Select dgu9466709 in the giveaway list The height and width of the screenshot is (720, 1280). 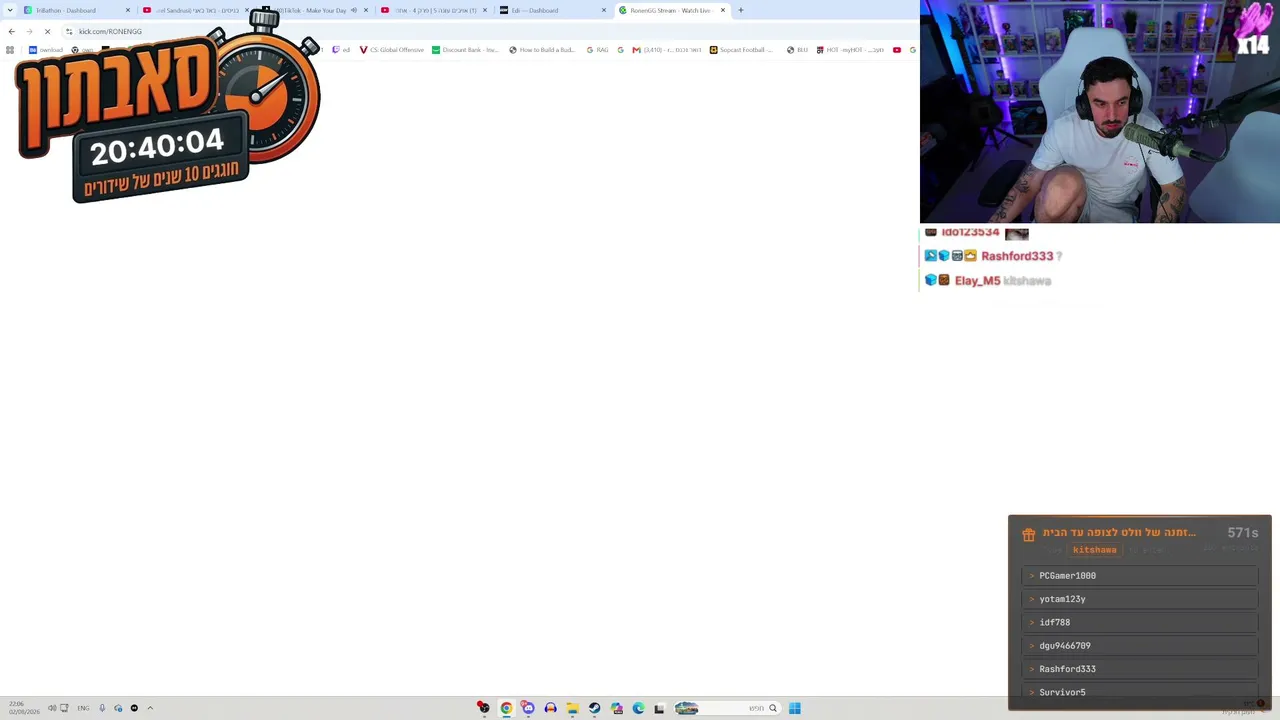1139,646
